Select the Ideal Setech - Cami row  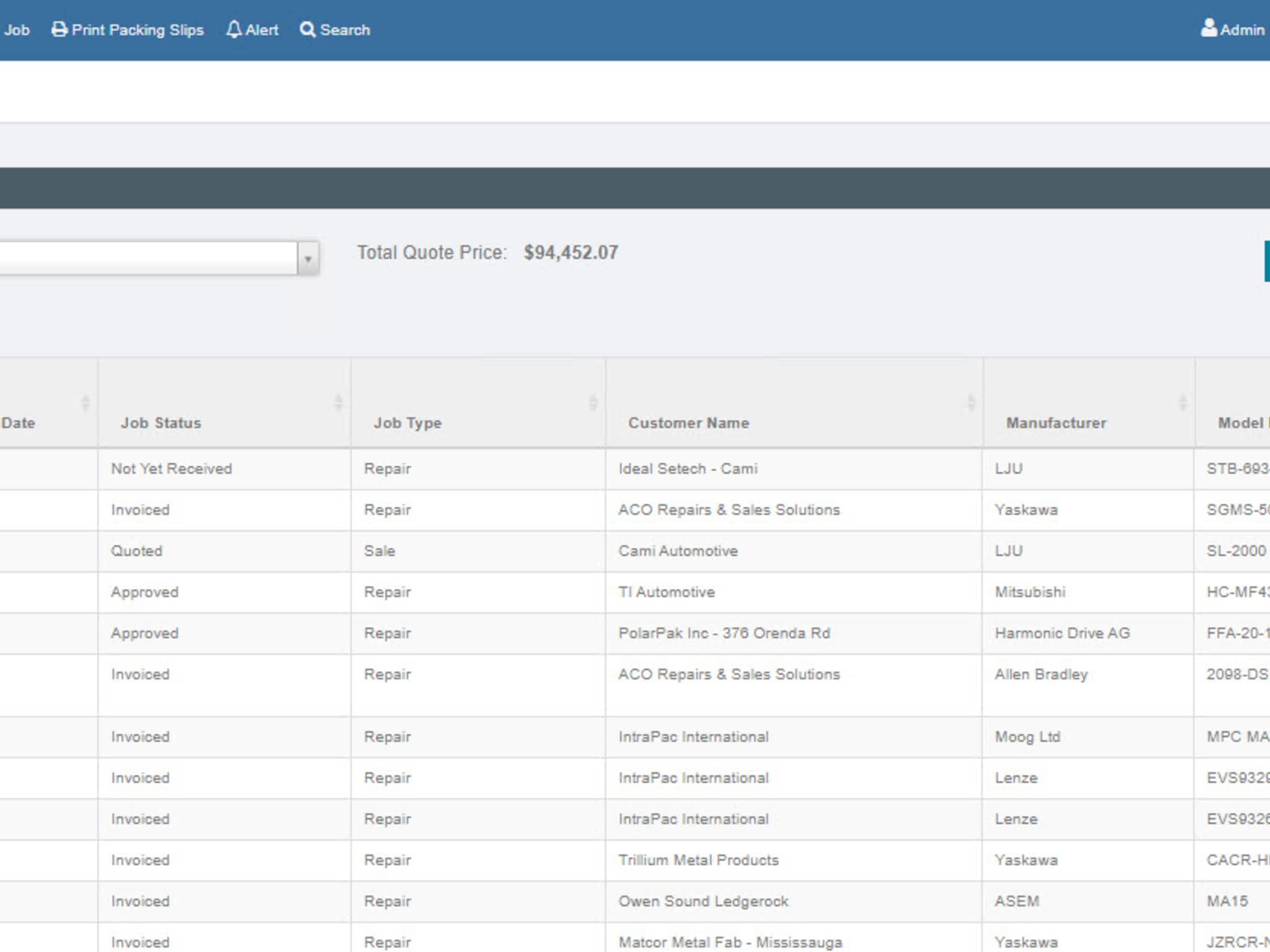tap(687, 469)
